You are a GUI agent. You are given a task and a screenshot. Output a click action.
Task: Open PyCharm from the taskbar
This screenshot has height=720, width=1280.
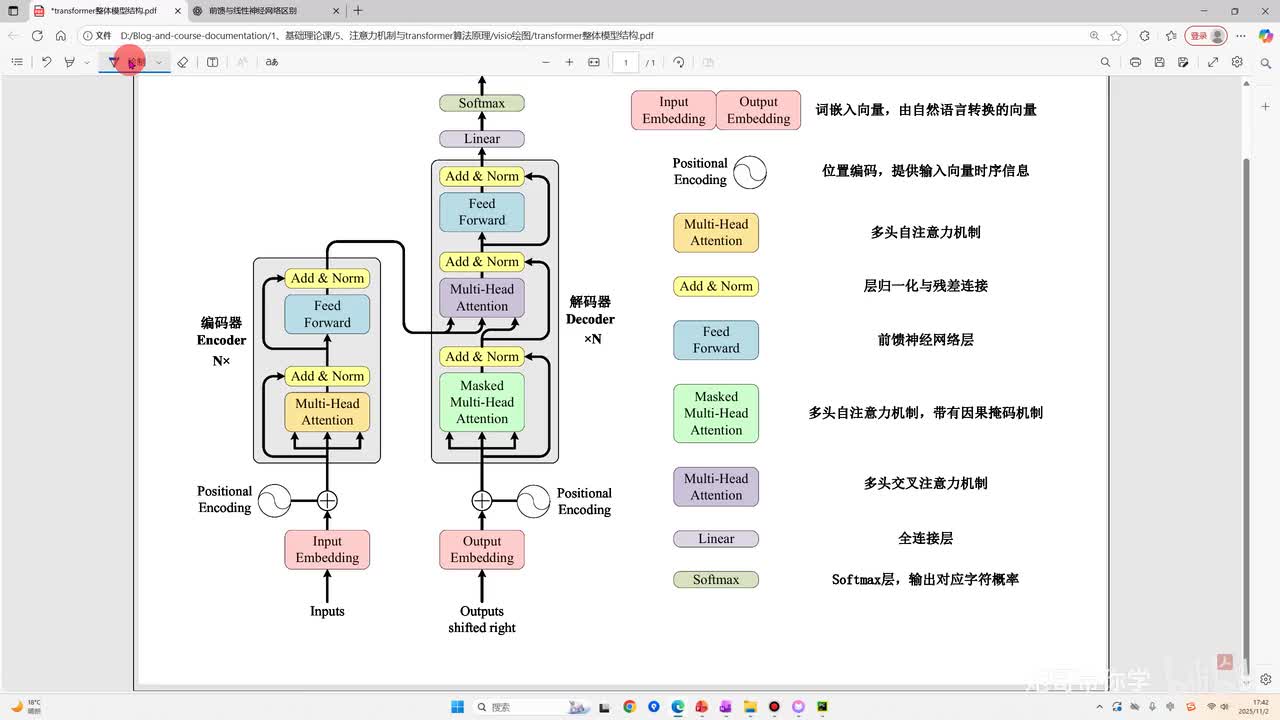[822, 706]
